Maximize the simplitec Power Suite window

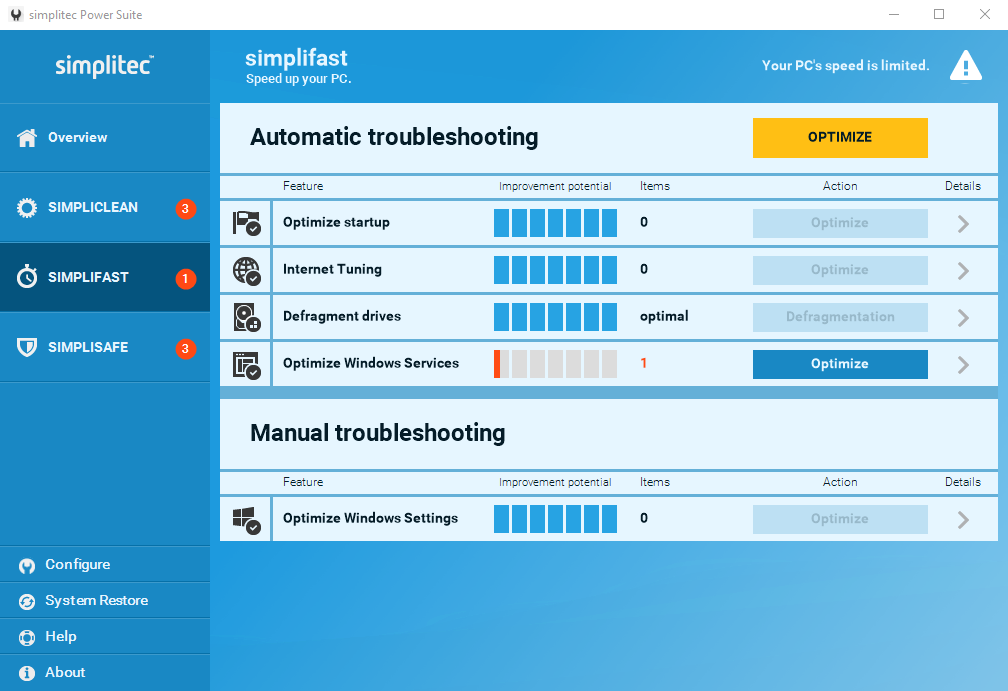(x=939, y=14)
